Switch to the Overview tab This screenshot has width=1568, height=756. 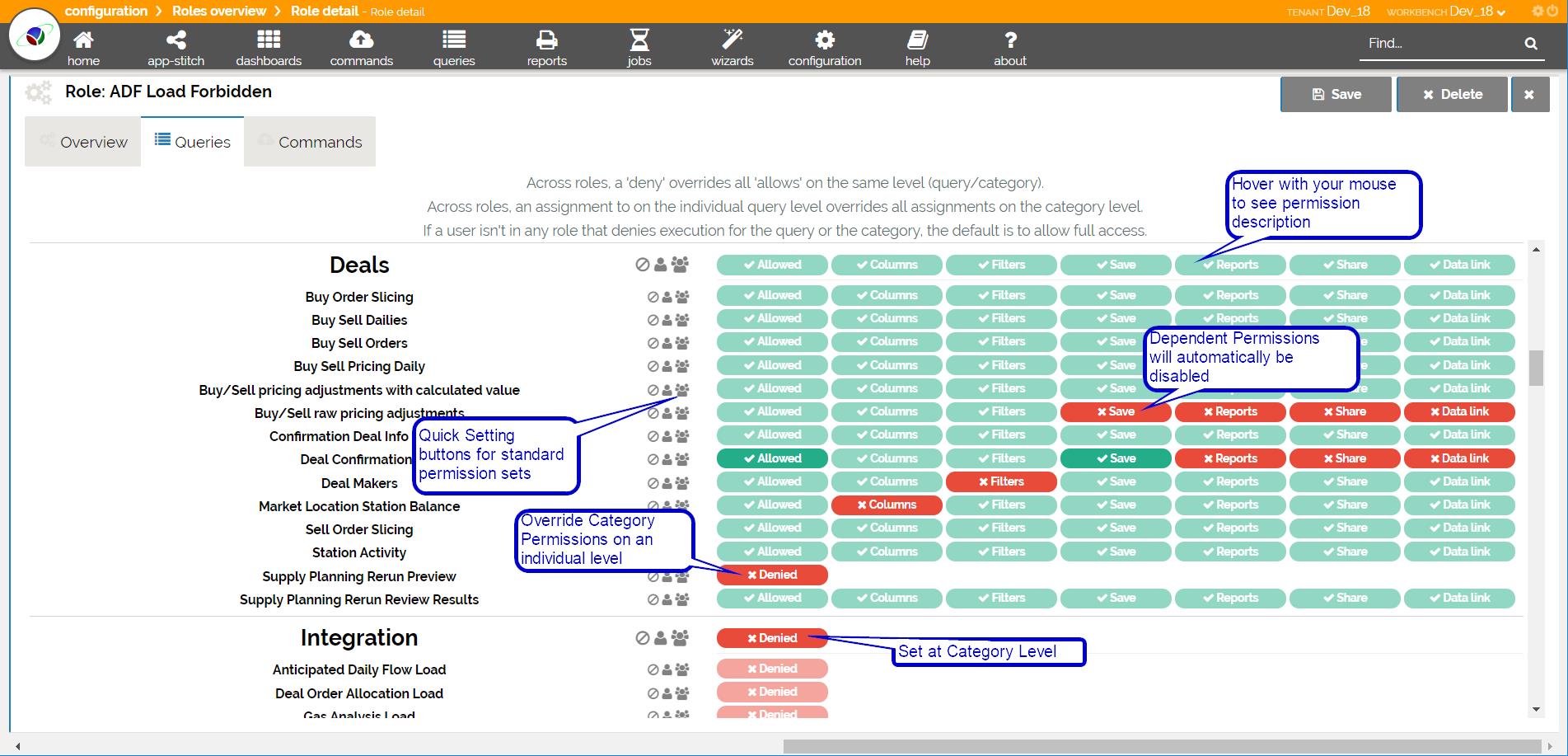(83, 142)
